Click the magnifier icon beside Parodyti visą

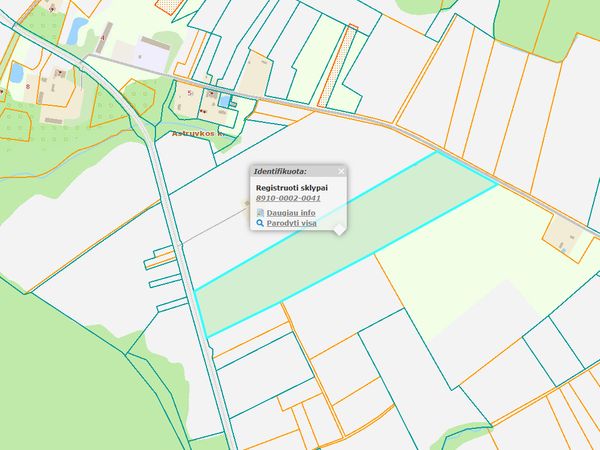point(260,224)
